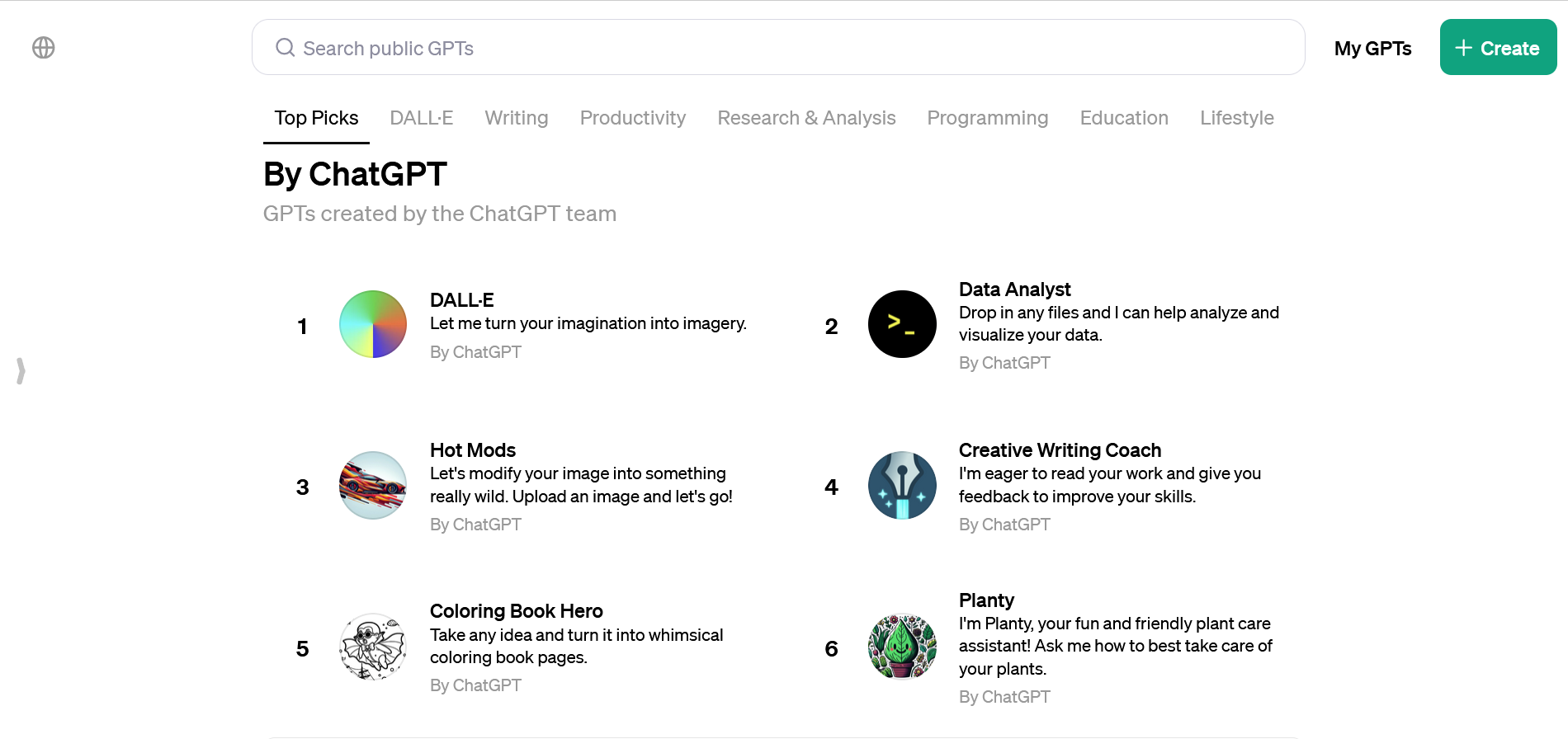Click 'GPTs created by the ChatGPT team' subtitle
Image resolution: width=1568 pixels, height=739 pixels.
click(440, 214)
